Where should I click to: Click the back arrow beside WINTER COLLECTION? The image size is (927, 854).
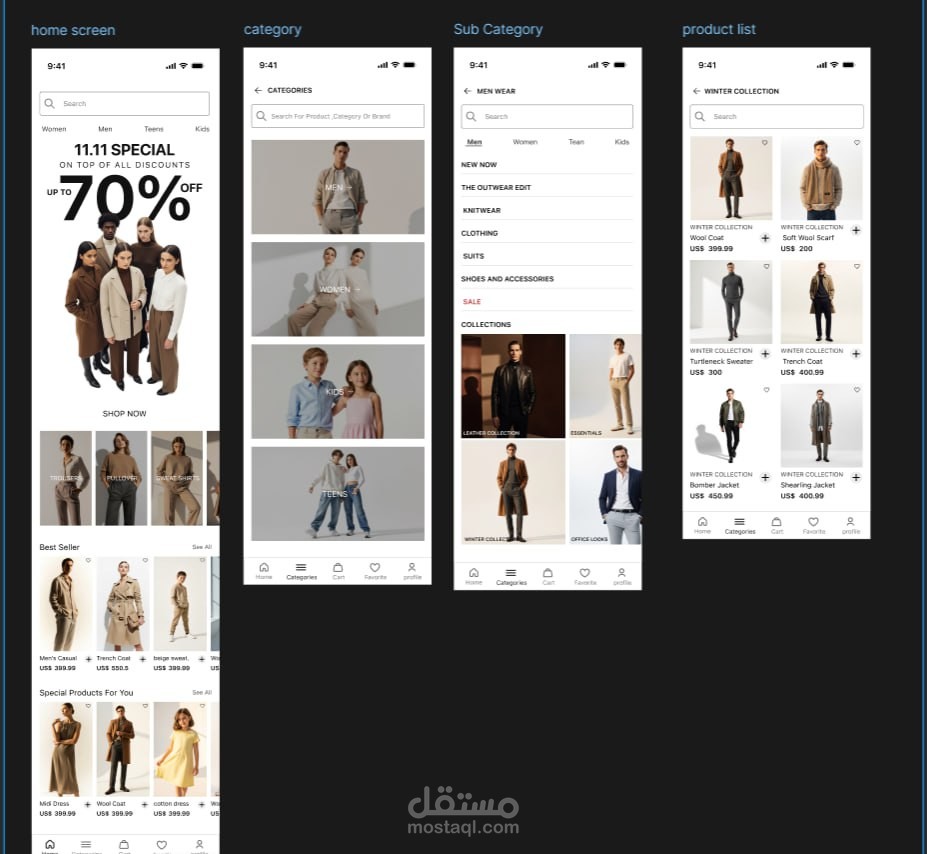point(696,91)
